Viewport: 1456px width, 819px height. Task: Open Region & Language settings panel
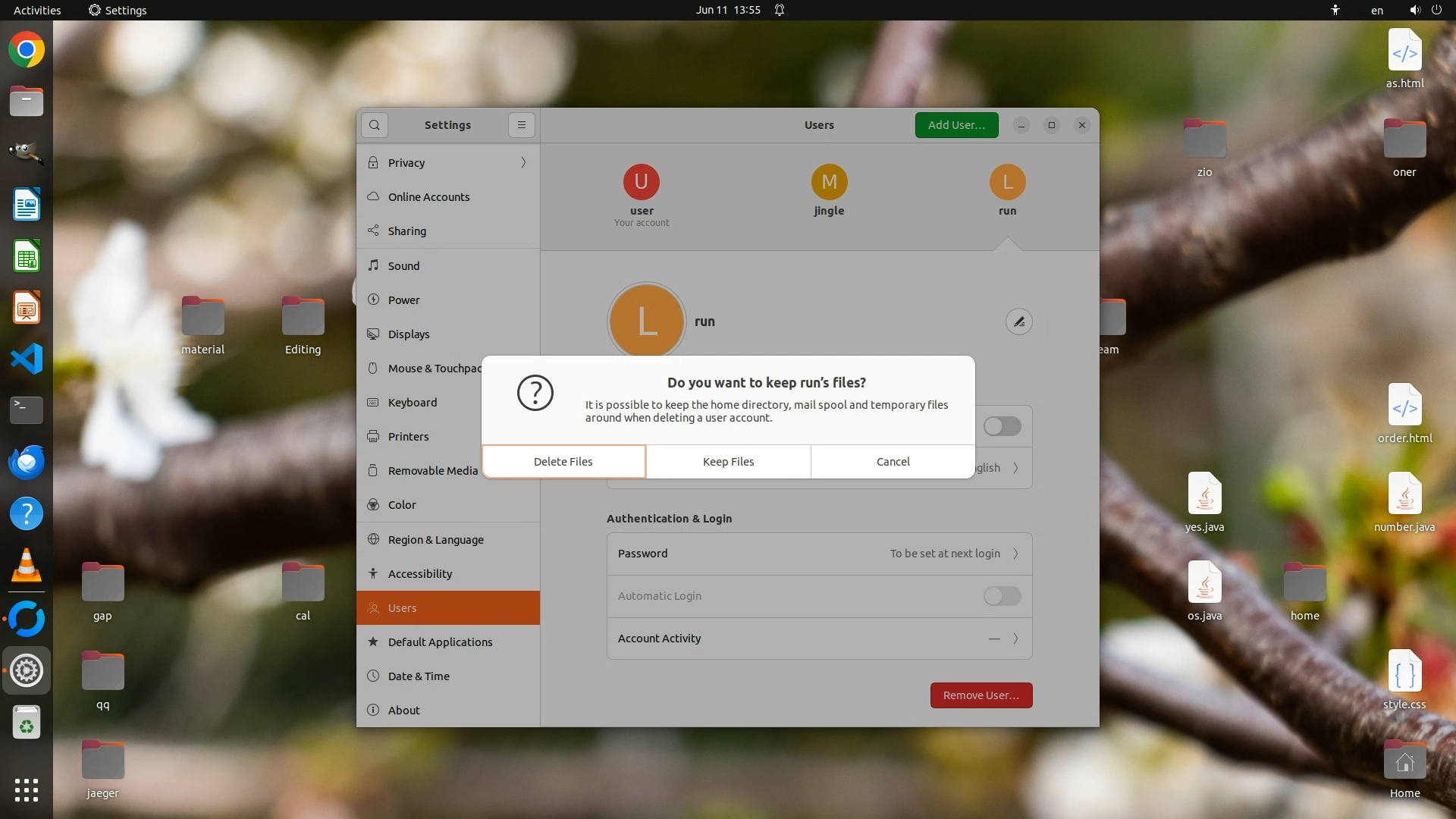click(435, 540)
